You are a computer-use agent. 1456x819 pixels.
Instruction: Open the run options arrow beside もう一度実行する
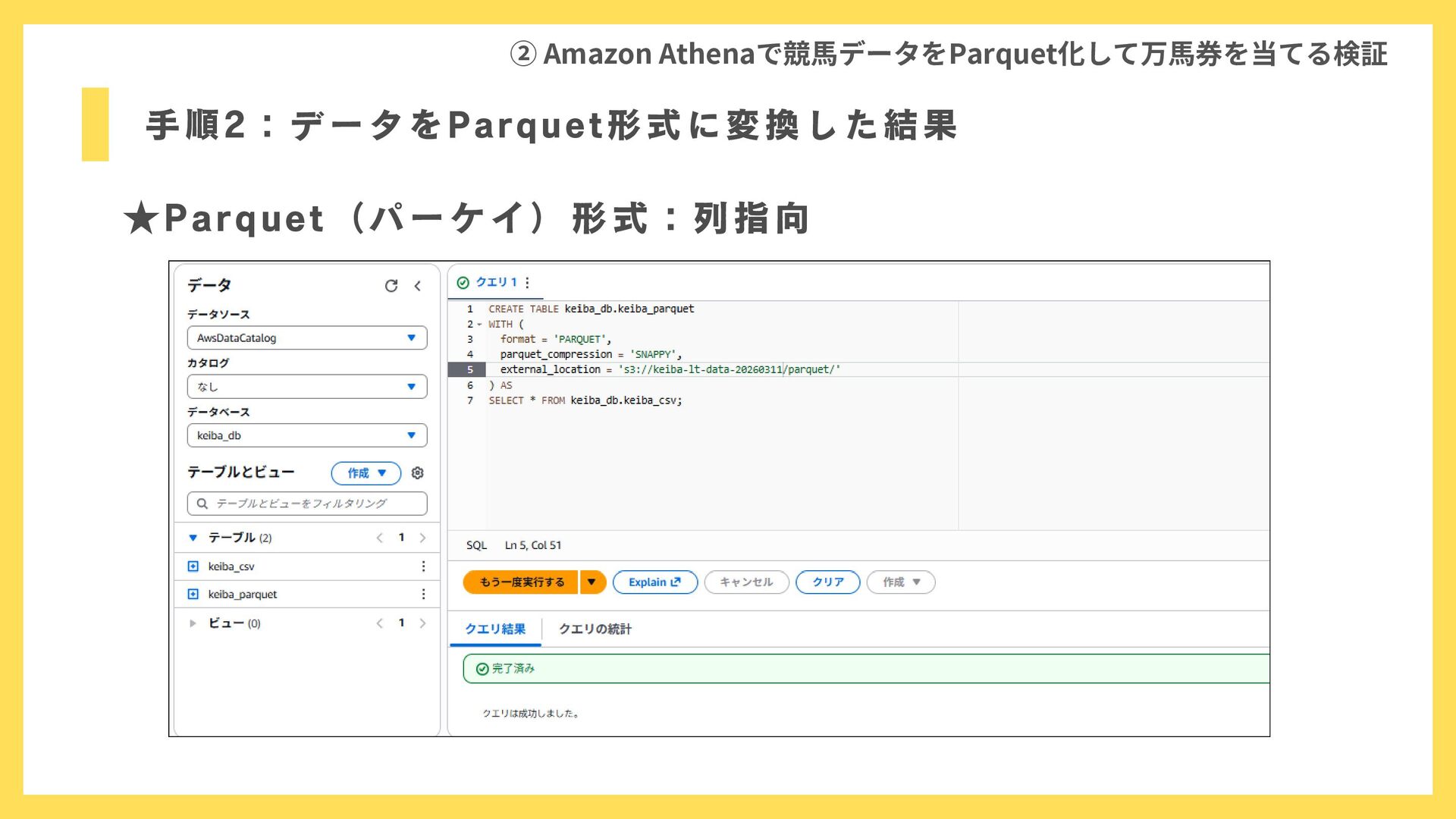591,582
